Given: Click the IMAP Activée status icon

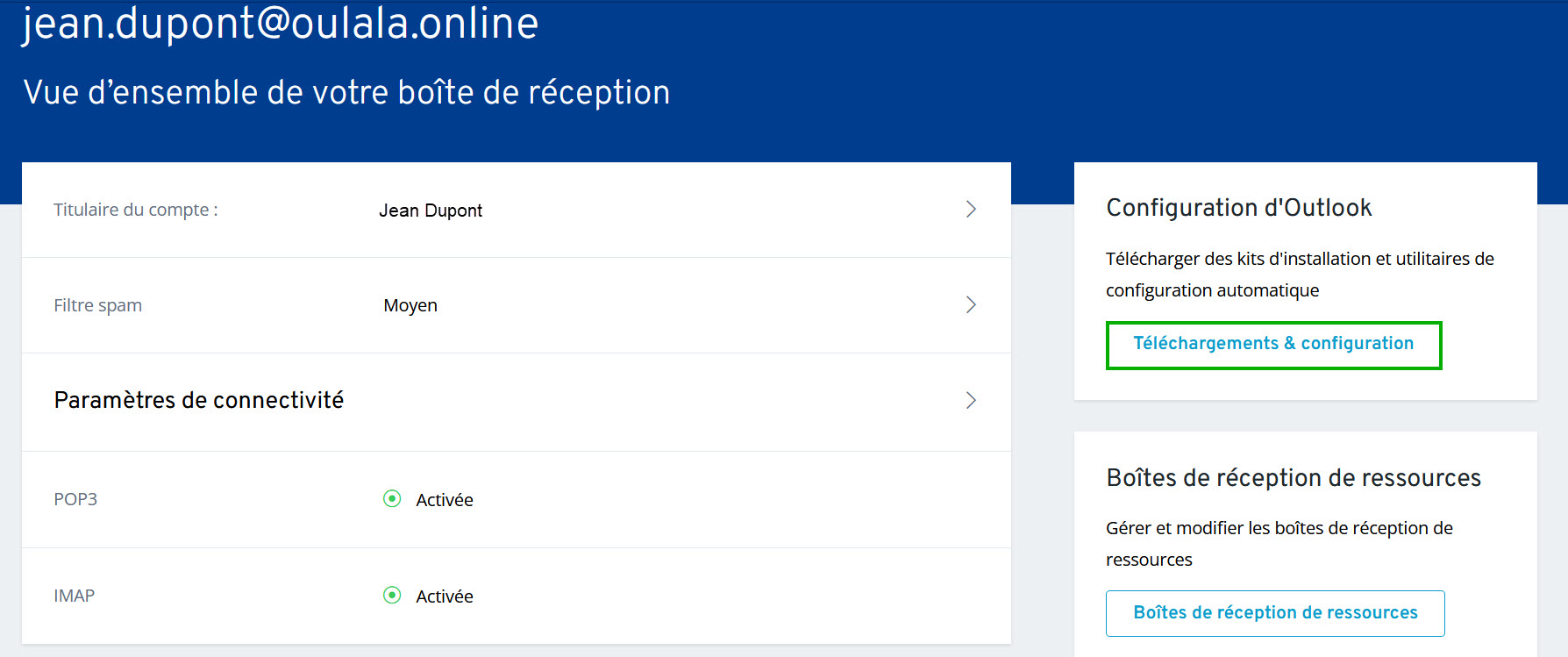Looking at the screenshot, I should coord(392,595).
